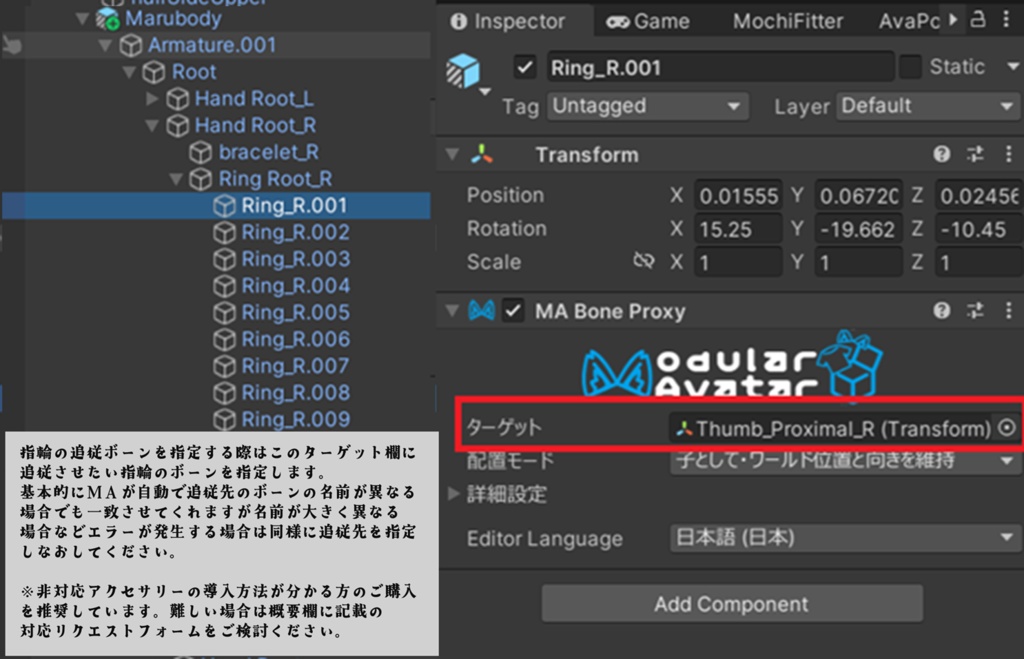Click the Ring Root_R cube icon
This screenshot has width=1024, height=659.
tap(200, 179)
